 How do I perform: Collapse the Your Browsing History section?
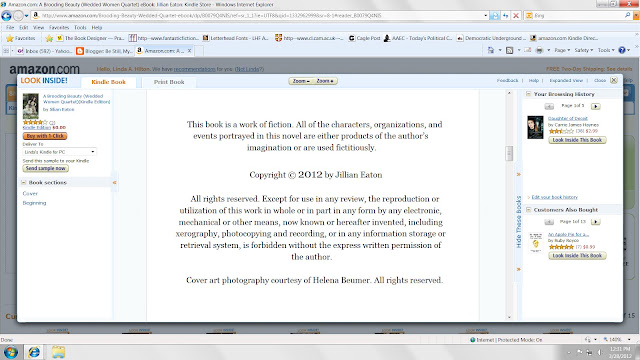(x=528, y=94)
